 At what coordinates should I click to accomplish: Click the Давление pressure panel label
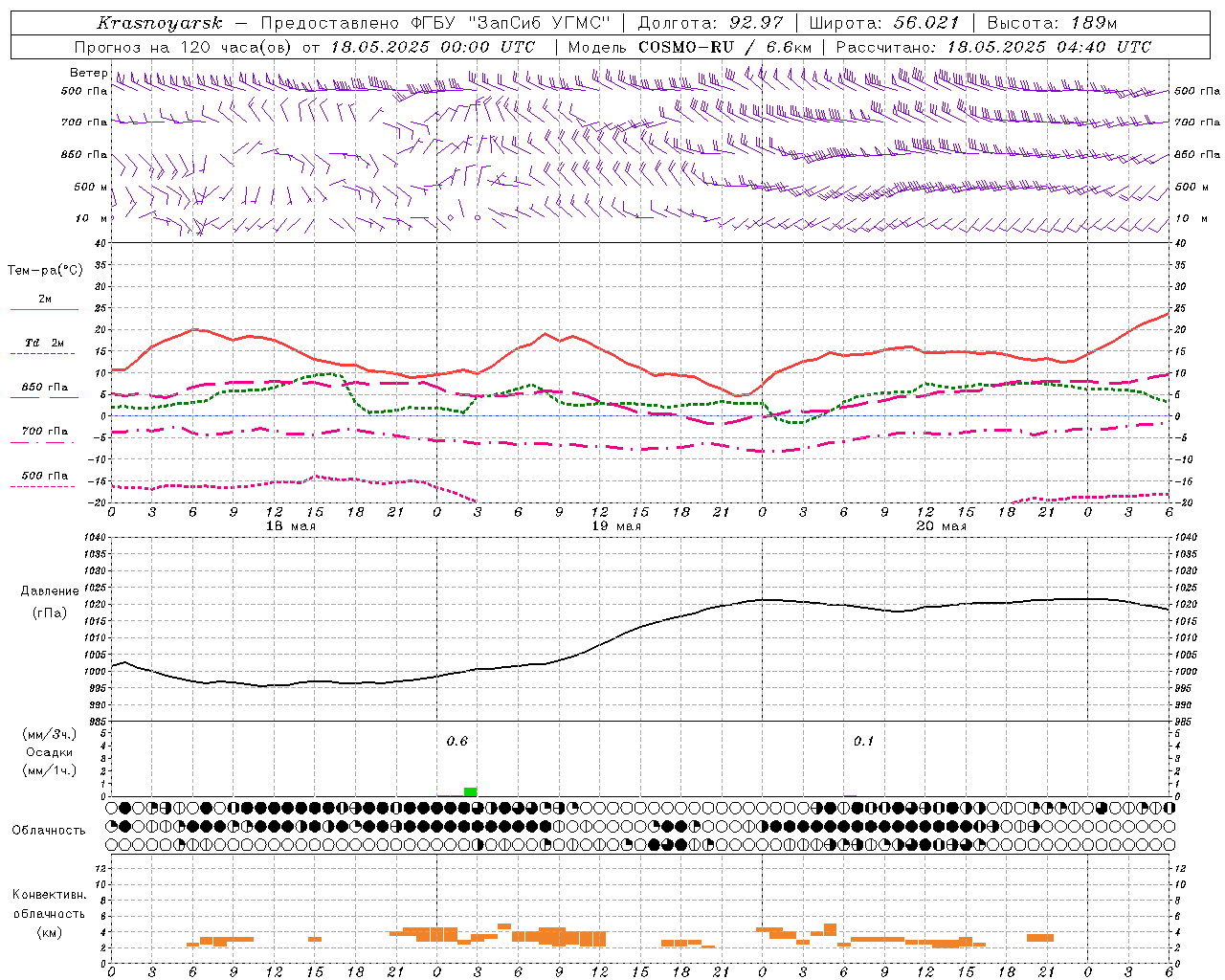[x=50, y=591]
